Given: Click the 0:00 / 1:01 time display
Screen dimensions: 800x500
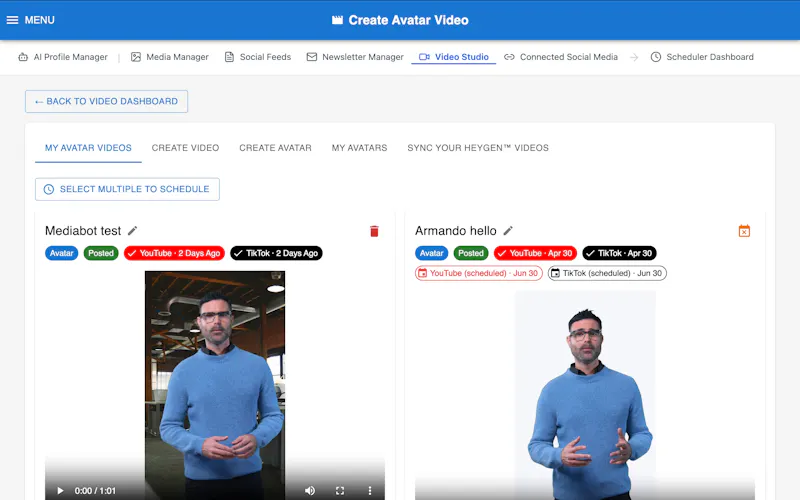Looking at the screenshot, I should click(95, 491).
